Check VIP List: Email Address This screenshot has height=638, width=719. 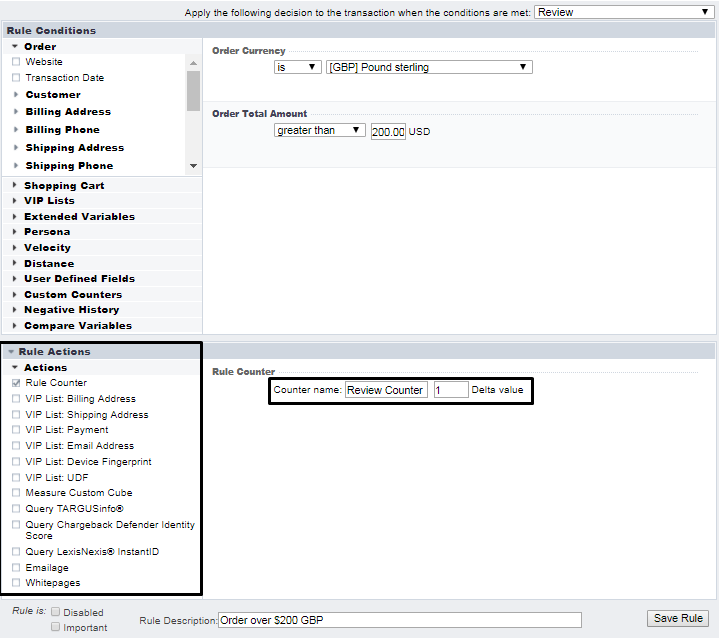[x=16, y=445]
